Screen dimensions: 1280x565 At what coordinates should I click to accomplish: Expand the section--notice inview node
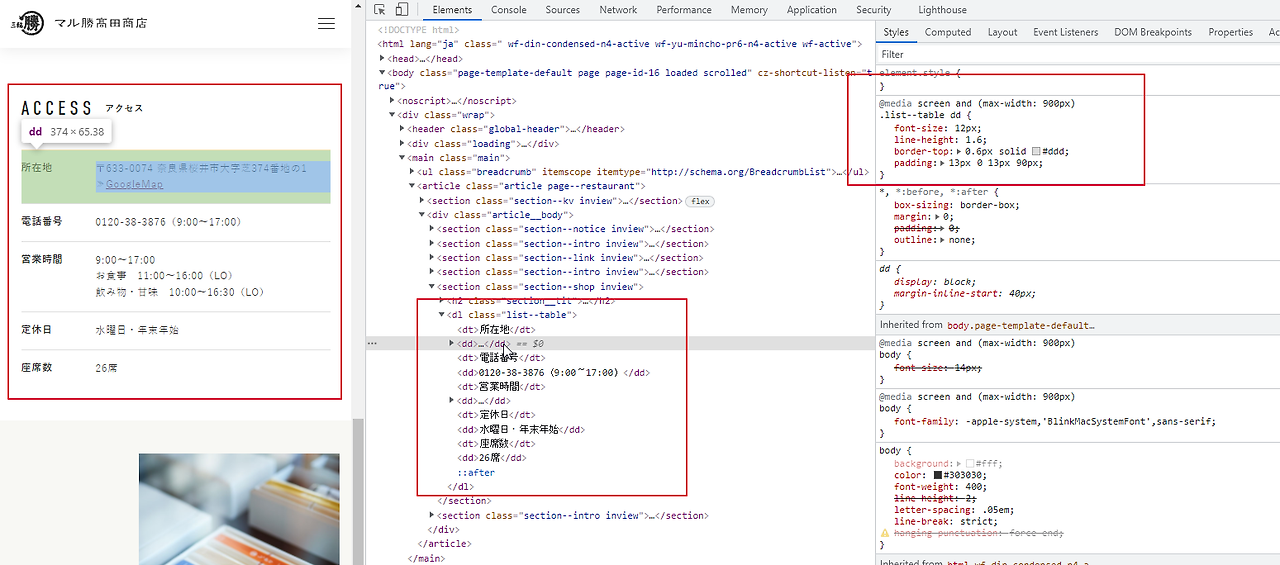[432, 229]
